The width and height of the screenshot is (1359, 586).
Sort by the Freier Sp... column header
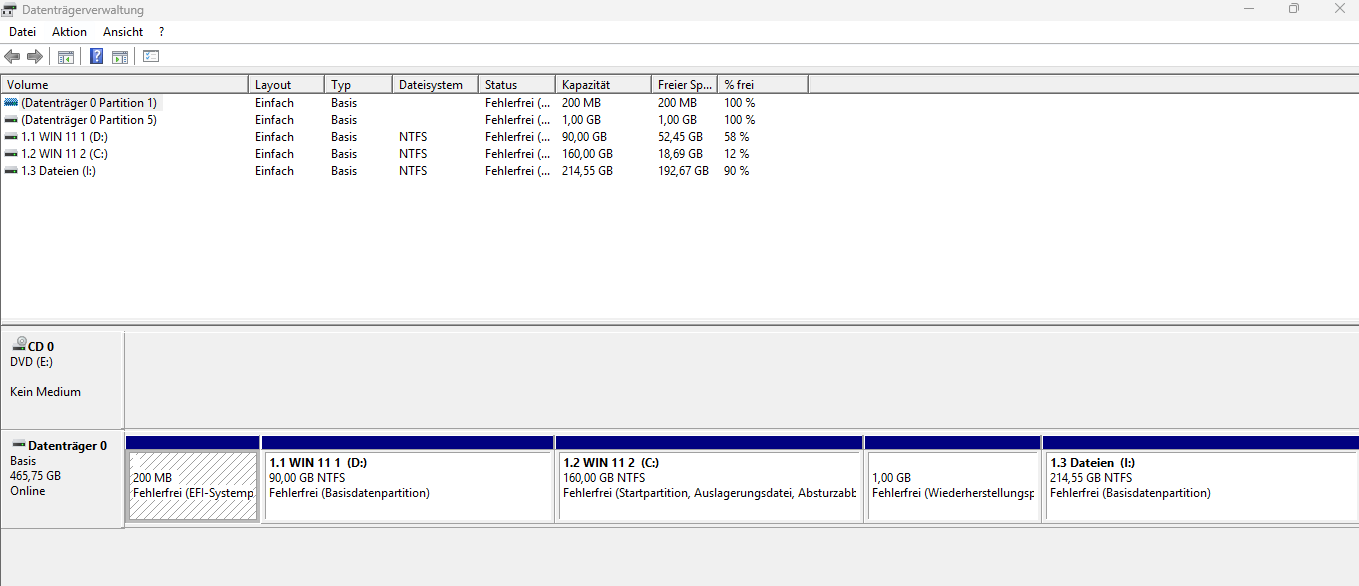684,85
